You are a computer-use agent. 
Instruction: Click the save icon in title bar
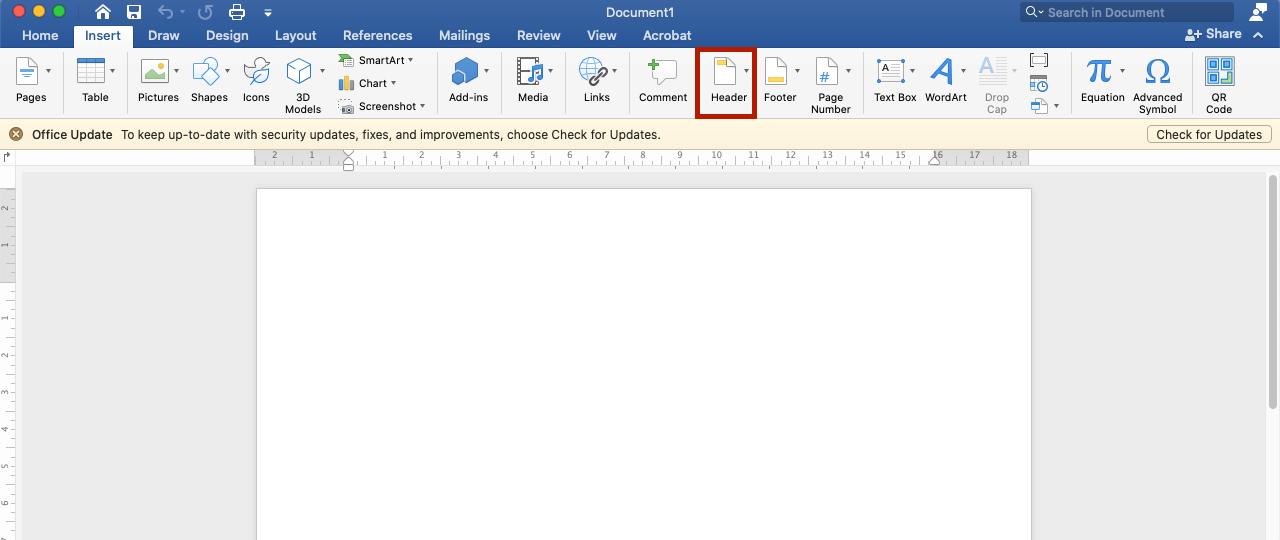134,12
